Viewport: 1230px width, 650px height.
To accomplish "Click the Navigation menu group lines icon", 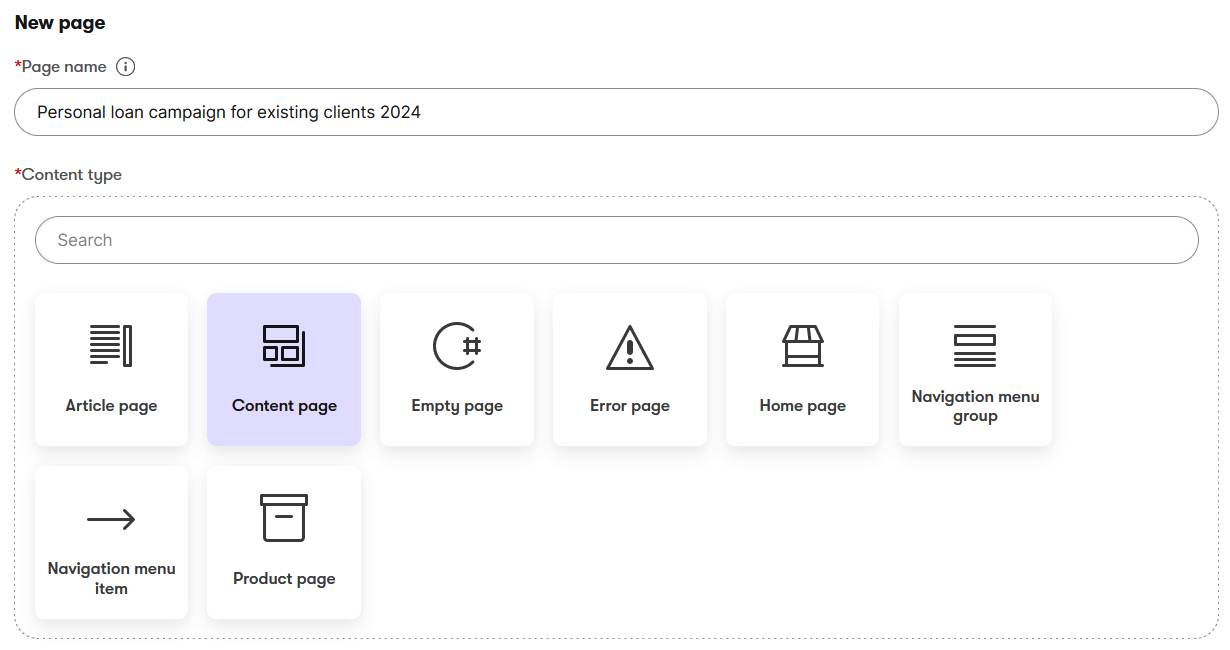I will [975, 346].
